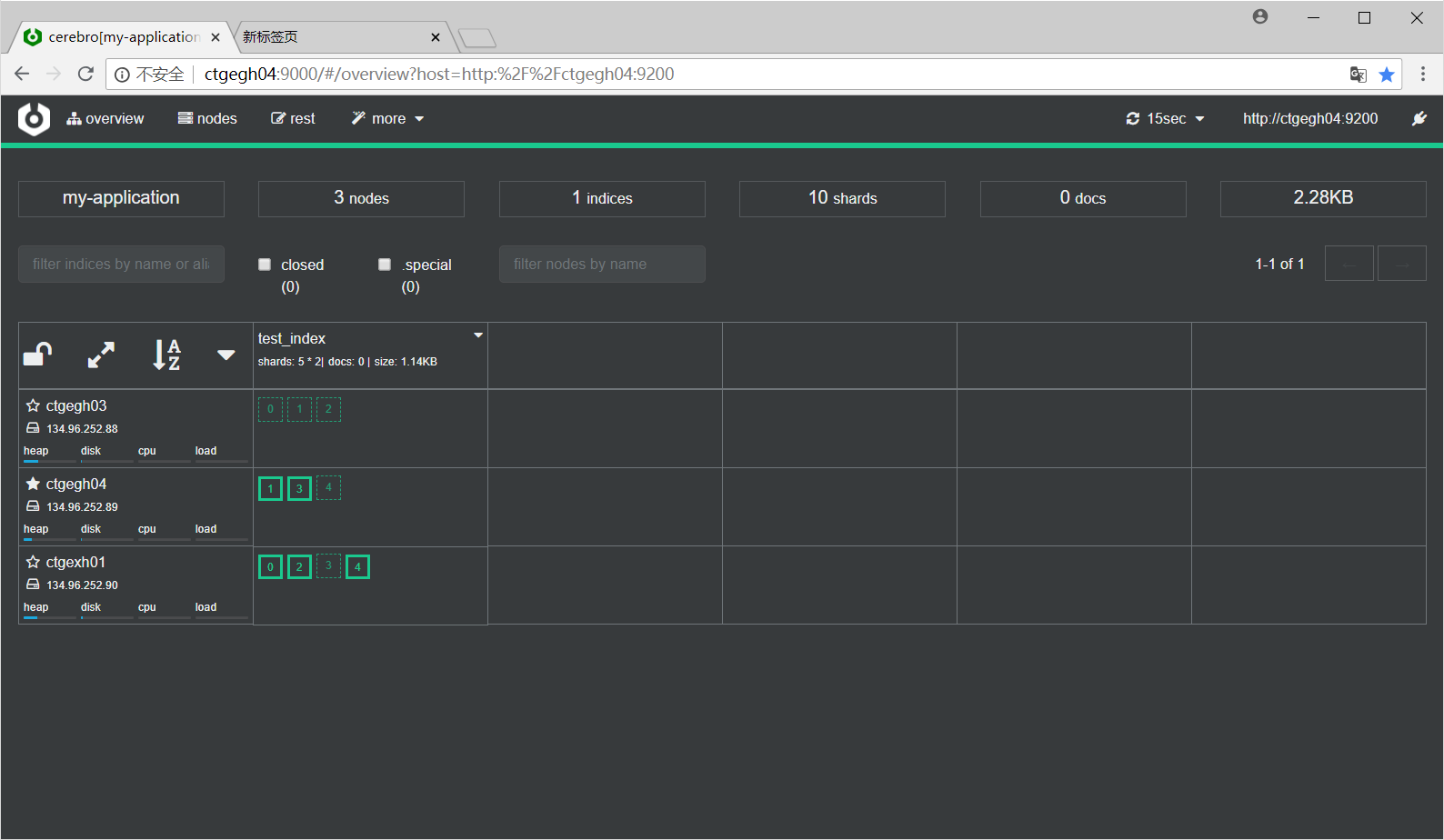Click the unlock shard allocation icon
The image size is (1444, 840).
[x=37, y=354]
